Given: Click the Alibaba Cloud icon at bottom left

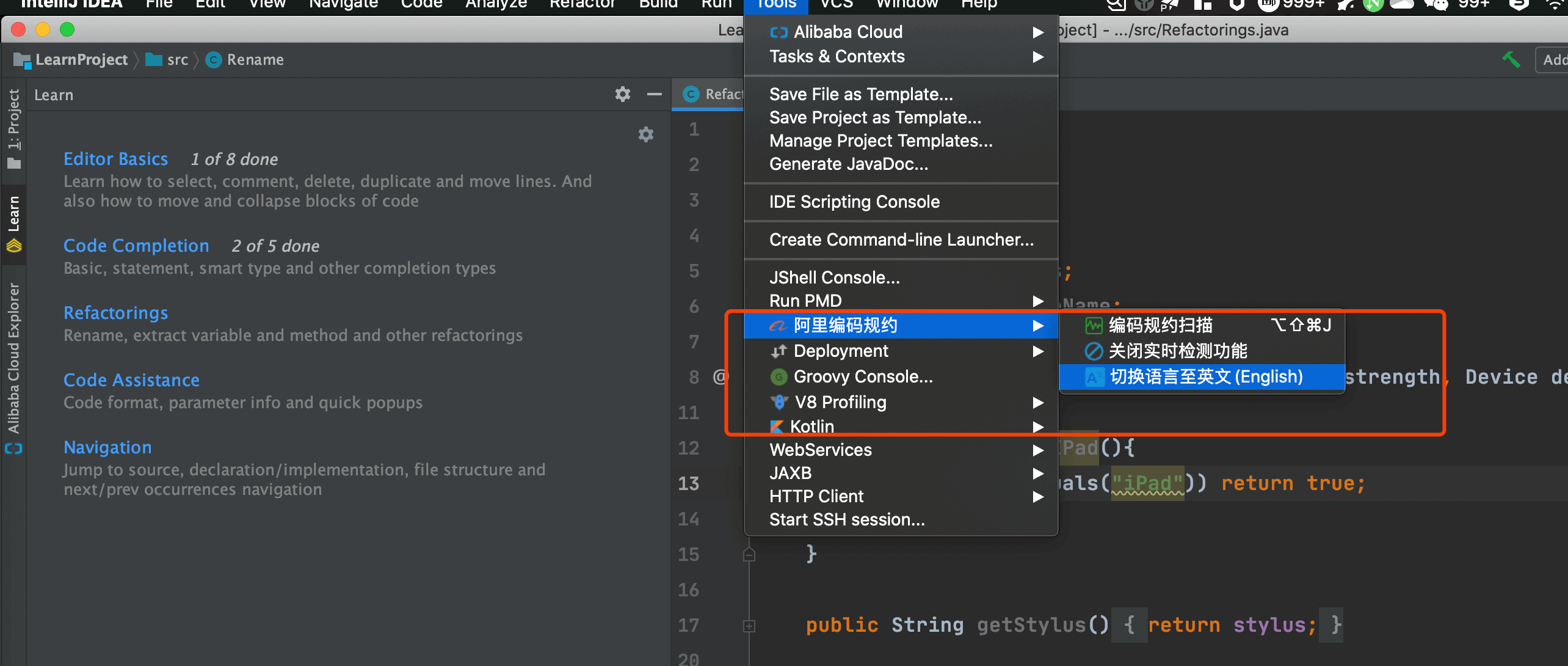Looking at the screenshot, I should tap(13, 449).
